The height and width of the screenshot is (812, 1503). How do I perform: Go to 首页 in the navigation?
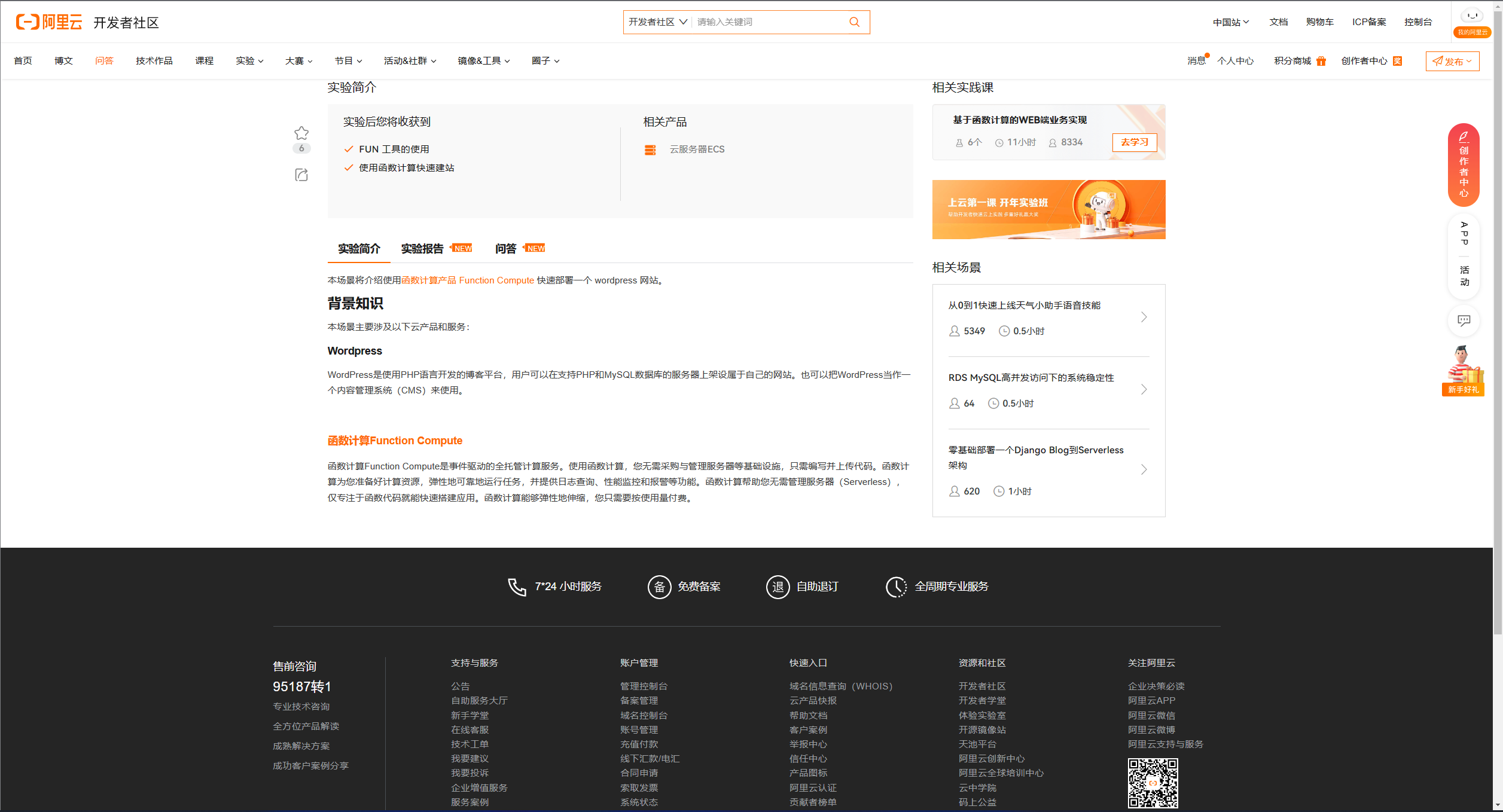point(23,61)
